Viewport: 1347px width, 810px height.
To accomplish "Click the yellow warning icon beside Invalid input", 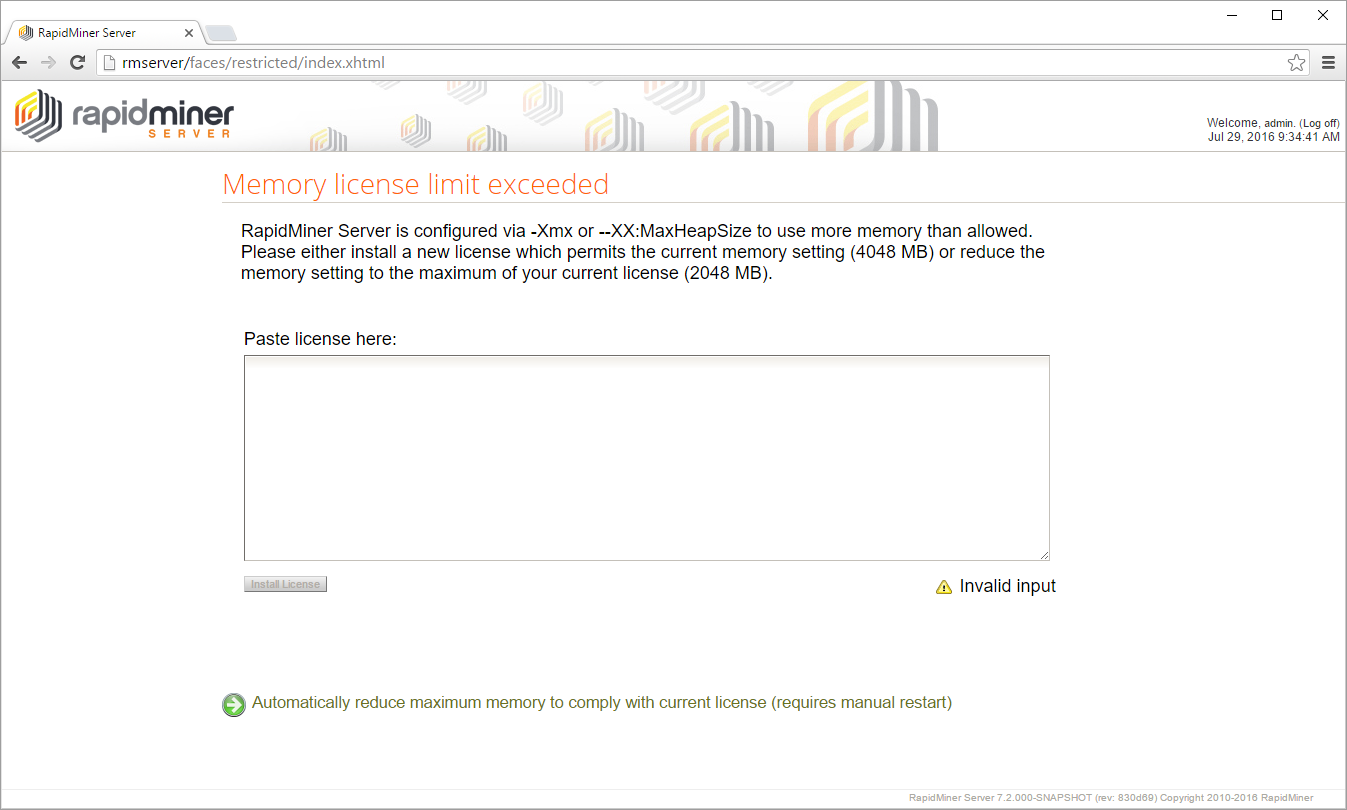I will point(943,587).
